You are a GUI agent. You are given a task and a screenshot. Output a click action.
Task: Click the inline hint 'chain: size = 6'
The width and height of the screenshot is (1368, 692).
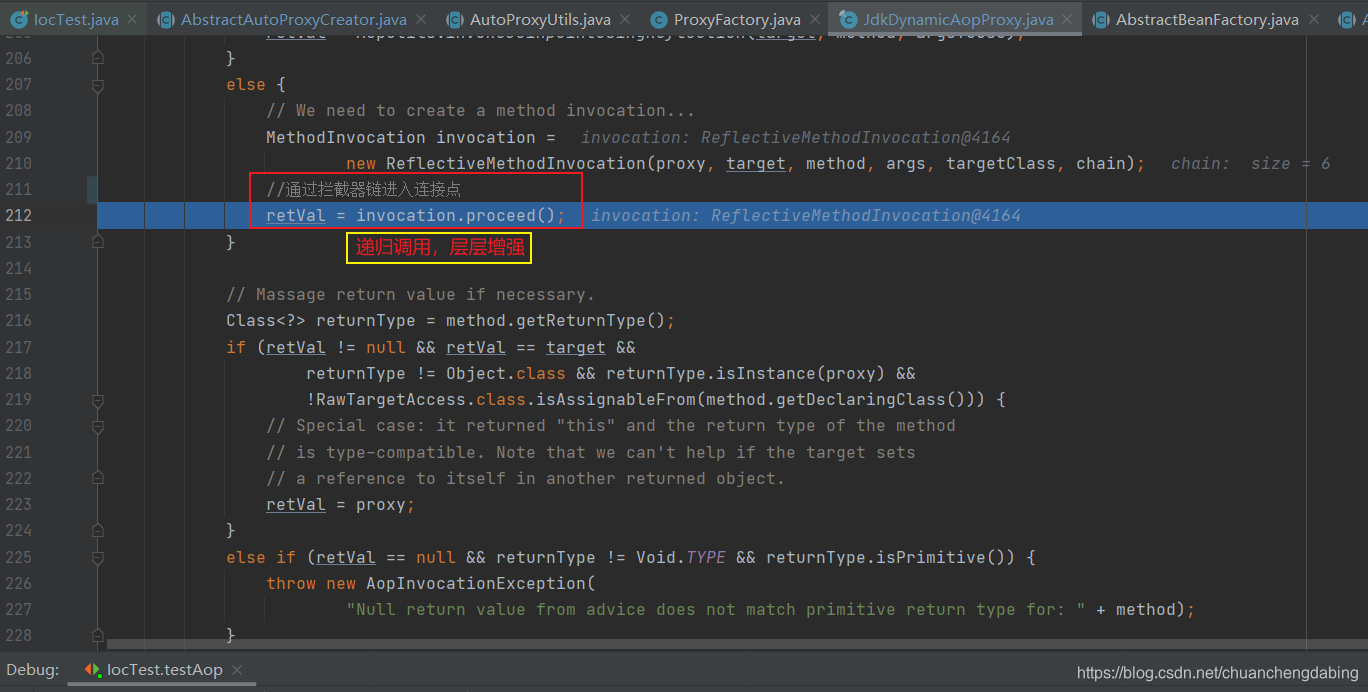click(1250, 163)
